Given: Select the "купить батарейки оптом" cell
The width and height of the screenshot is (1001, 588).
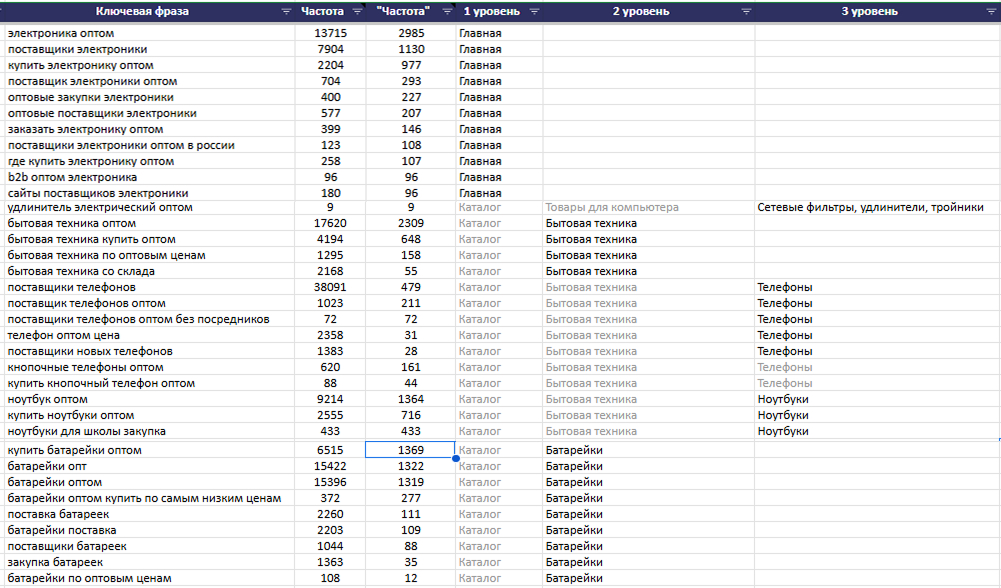Looking at the screenshot, I should pyautogui.click(x=74, y=450).
